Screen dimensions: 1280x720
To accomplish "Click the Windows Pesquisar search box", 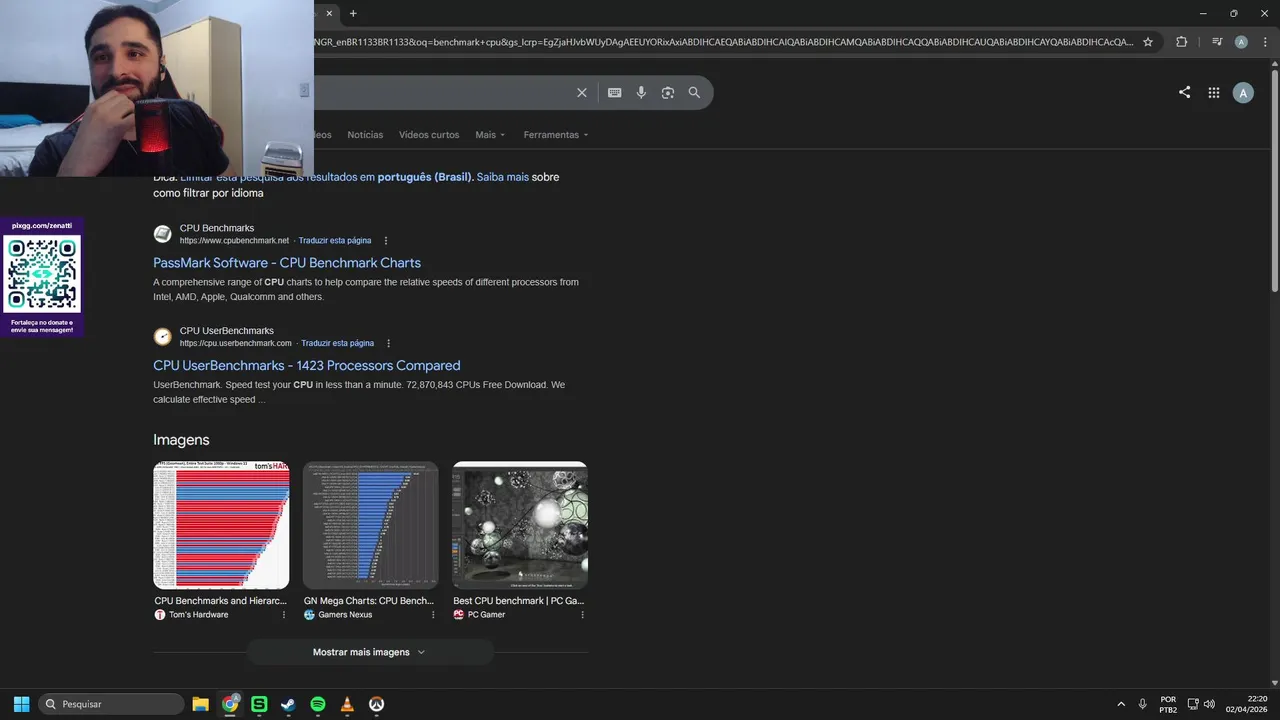I will point(111,704).
